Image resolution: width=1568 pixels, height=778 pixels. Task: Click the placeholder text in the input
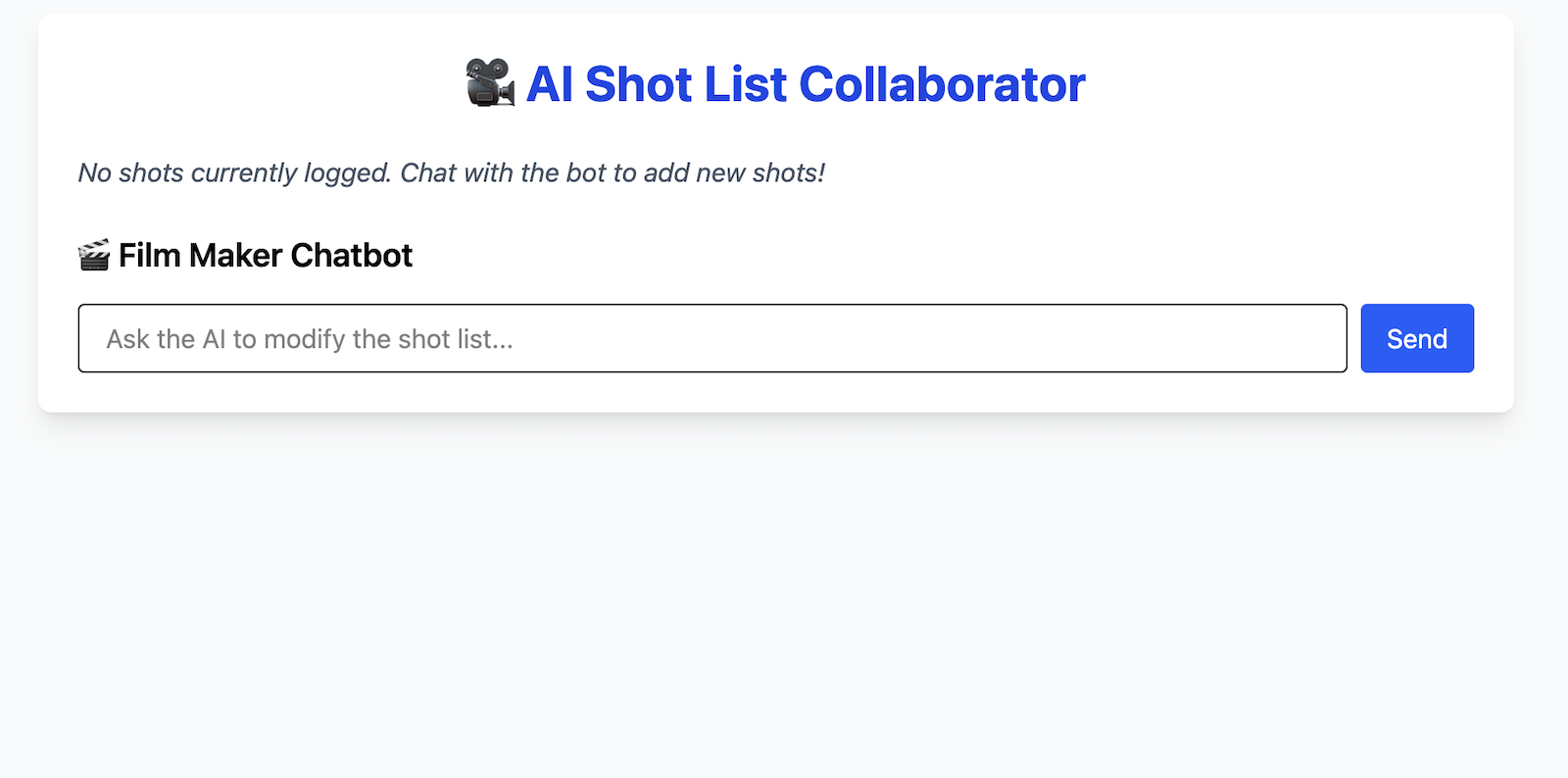click(308, 338)
